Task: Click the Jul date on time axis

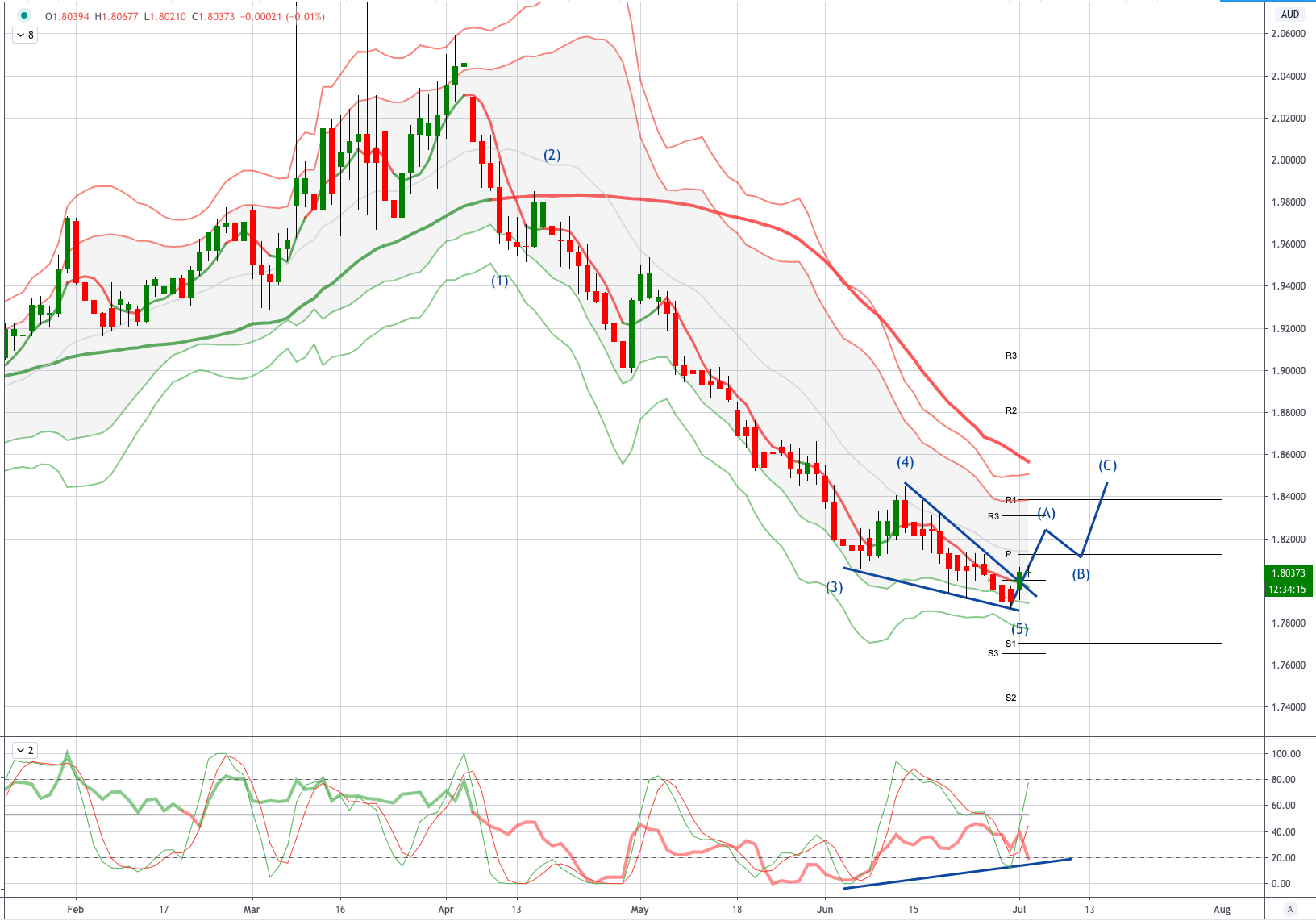Action: point(1019,909)
